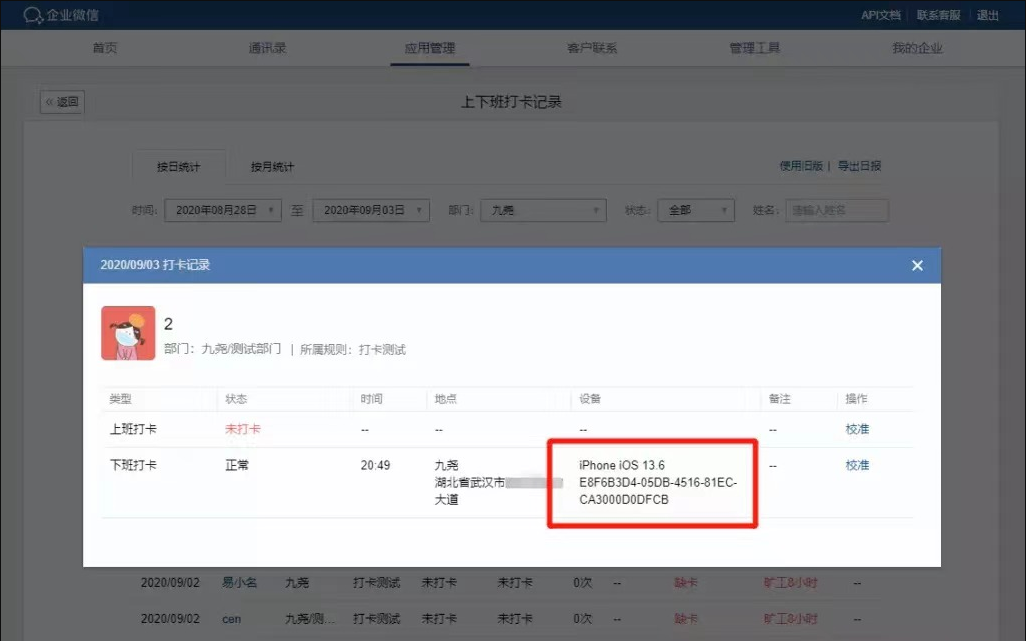This screenshot has height=641, width=1026.
Task: Switch to the 管理工具 tab
Action: (754, 48)
